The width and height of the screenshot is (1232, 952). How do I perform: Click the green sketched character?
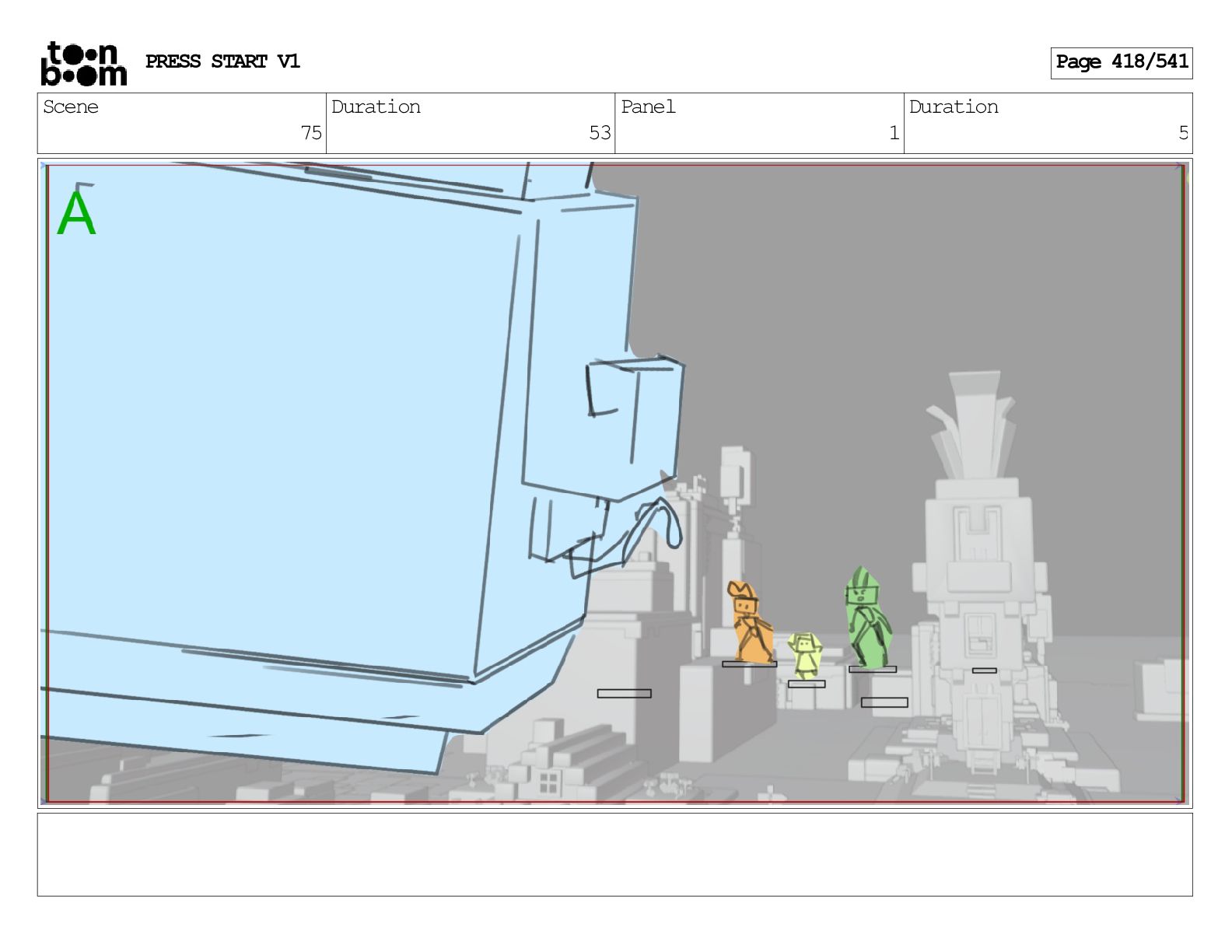pyautogui.click(x=866, y=618)
